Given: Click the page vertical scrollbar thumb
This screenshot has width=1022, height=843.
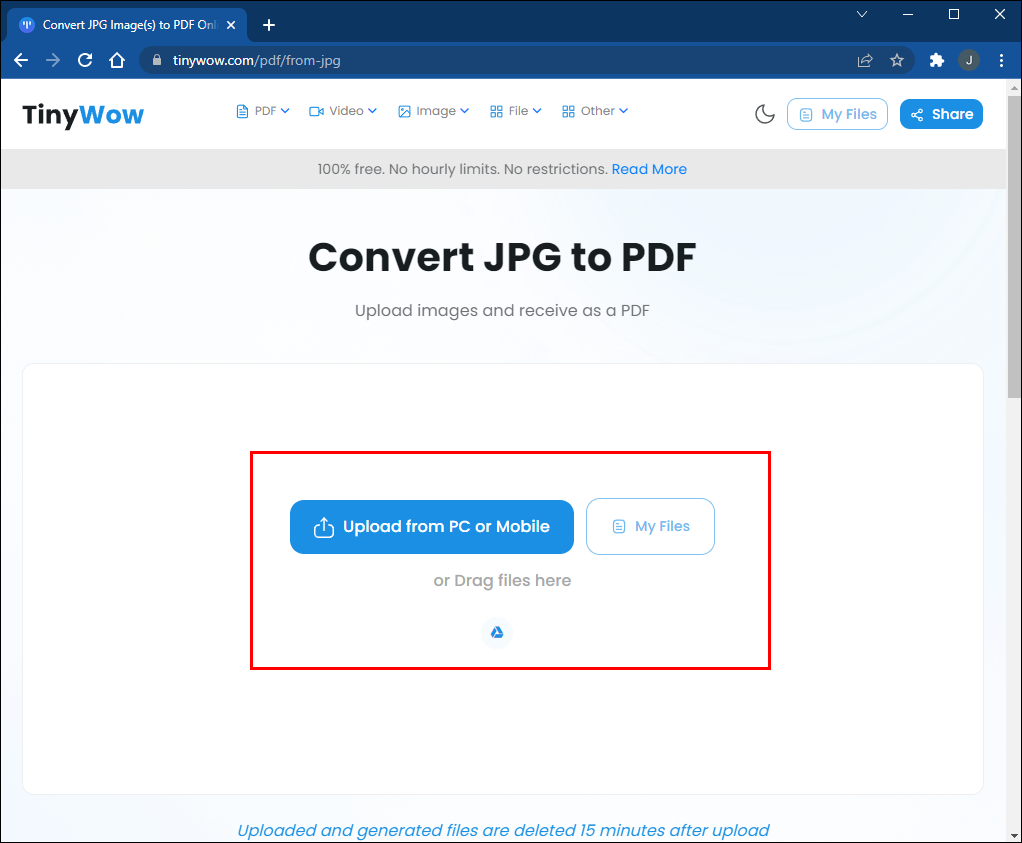Looking at the screenshot, I should click(1014, 246).
